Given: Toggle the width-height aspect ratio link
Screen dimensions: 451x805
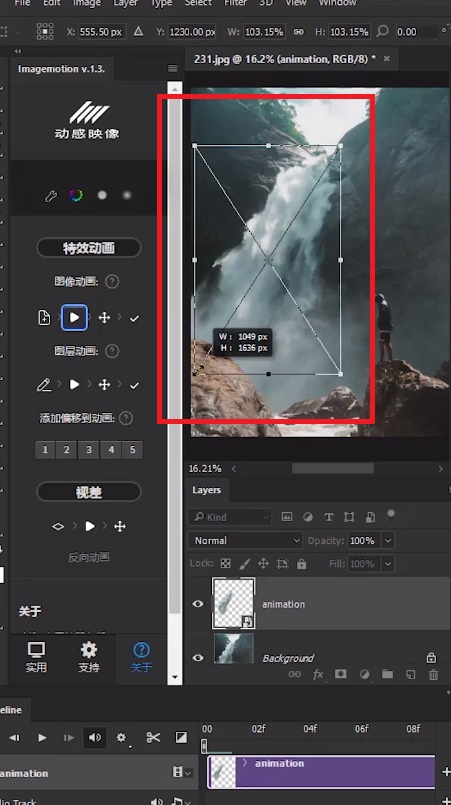Looking at the screenshot, I should pos(299,32).
